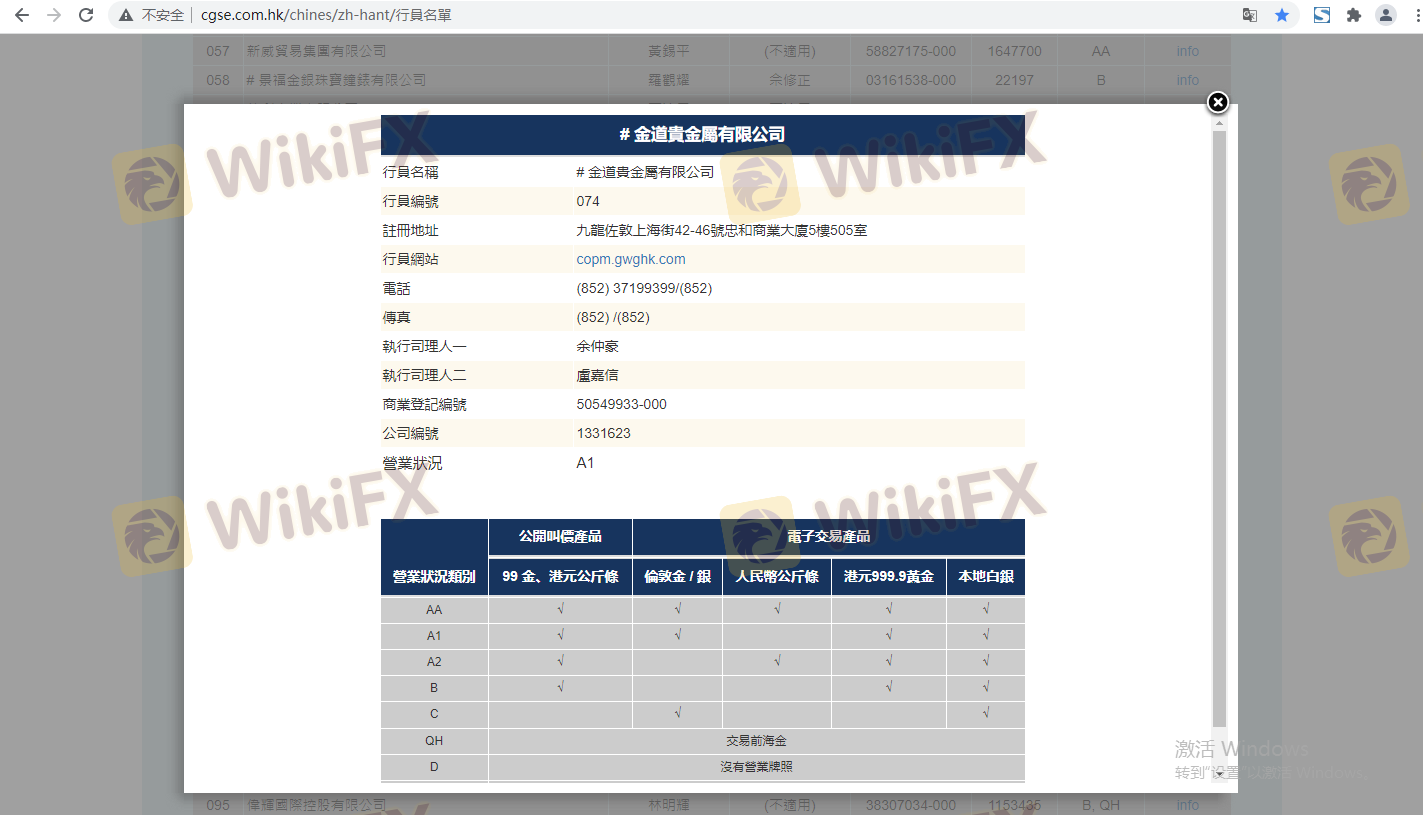
Task: Click the info link for member 058
Action: coord(1187,80)
